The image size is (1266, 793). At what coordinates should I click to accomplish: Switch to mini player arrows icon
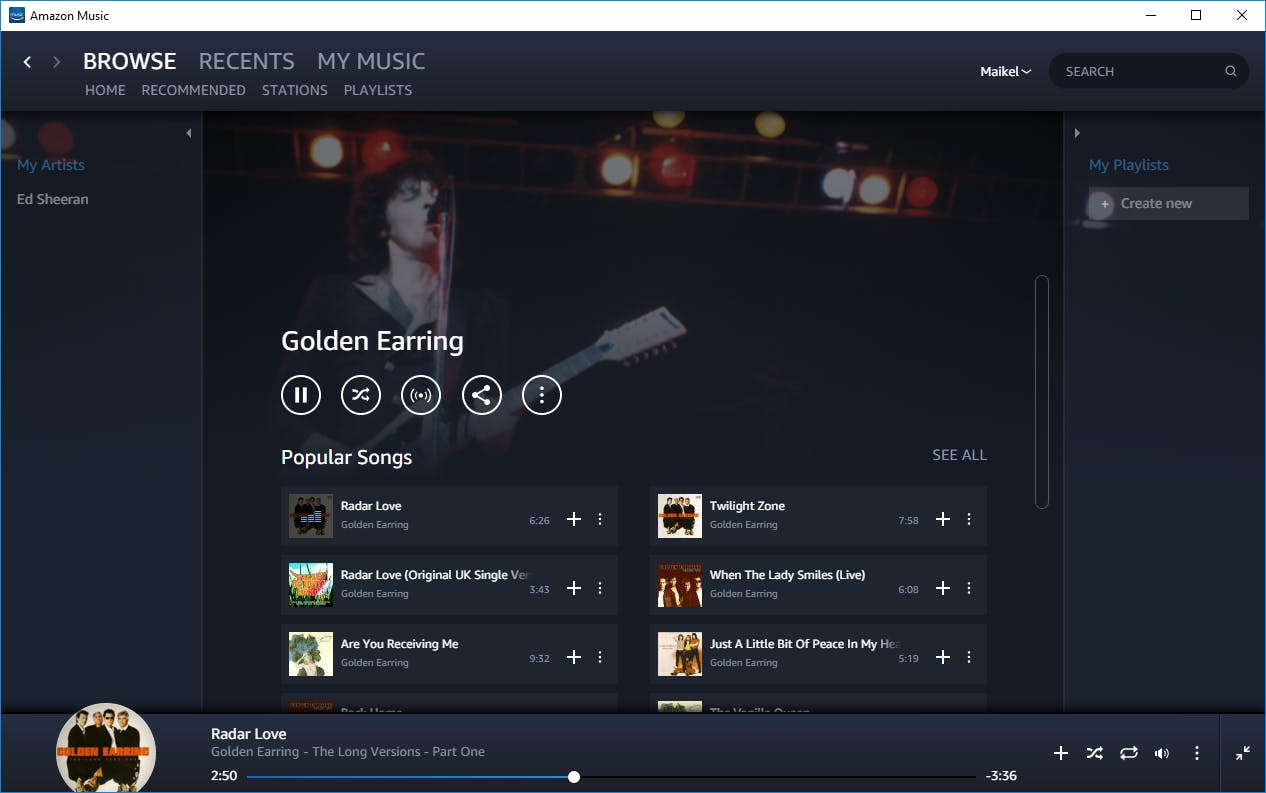click(1243, 753)
